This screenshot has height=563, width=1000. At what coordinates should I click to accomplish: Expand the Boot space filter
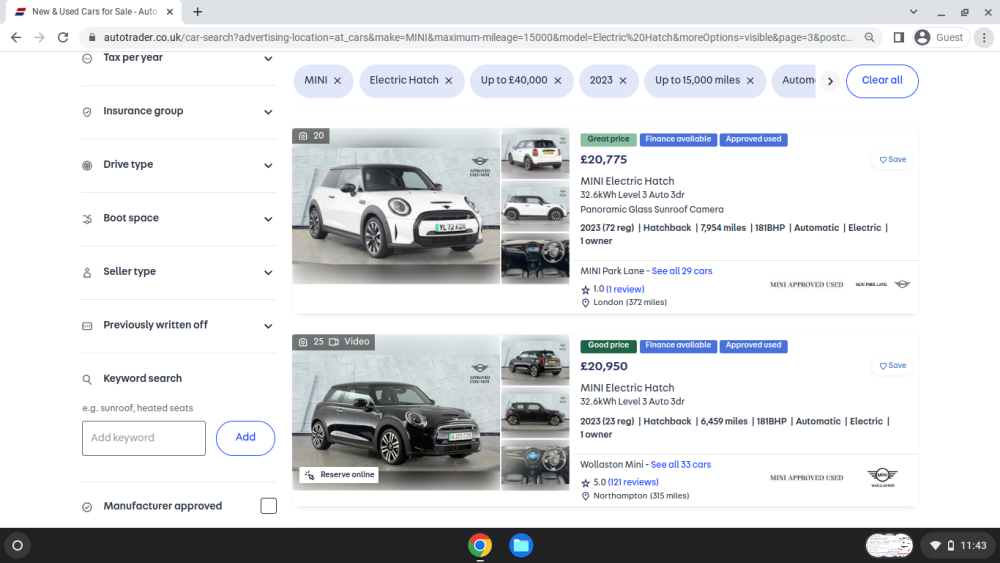pyautogui.click(x=179, y=219)
